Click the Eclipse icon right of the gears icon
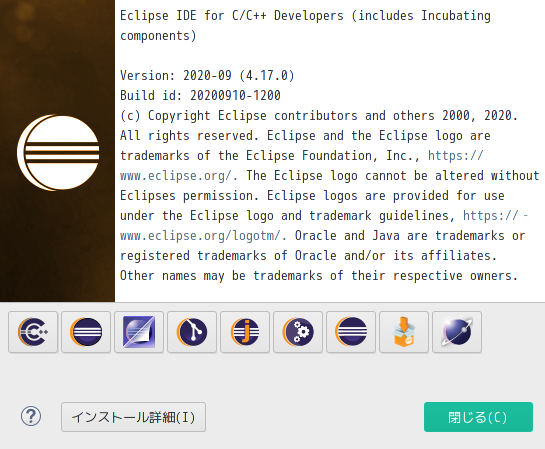 (351, 332)
